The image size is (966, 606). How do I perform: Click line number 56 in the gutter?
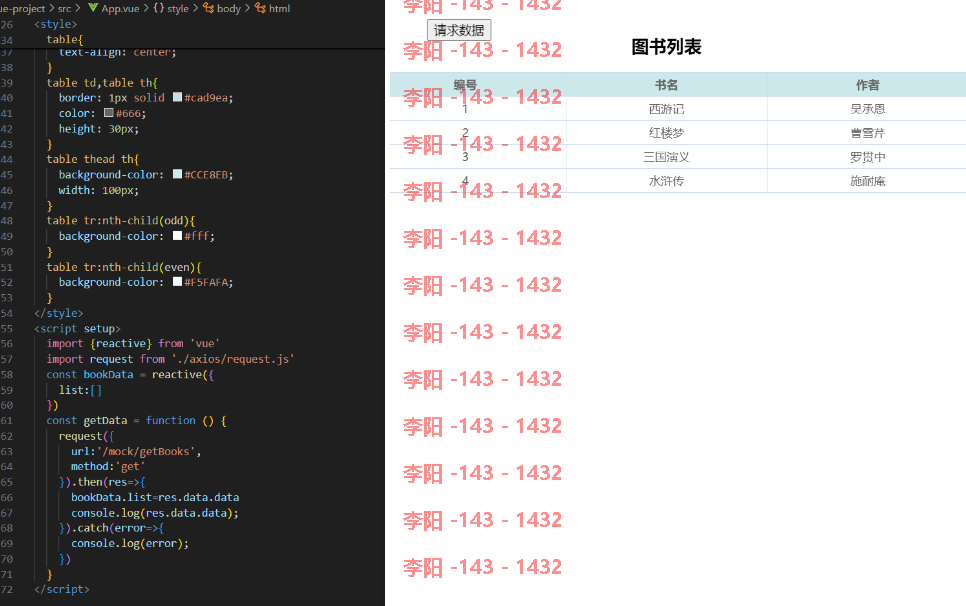(7, 344)
